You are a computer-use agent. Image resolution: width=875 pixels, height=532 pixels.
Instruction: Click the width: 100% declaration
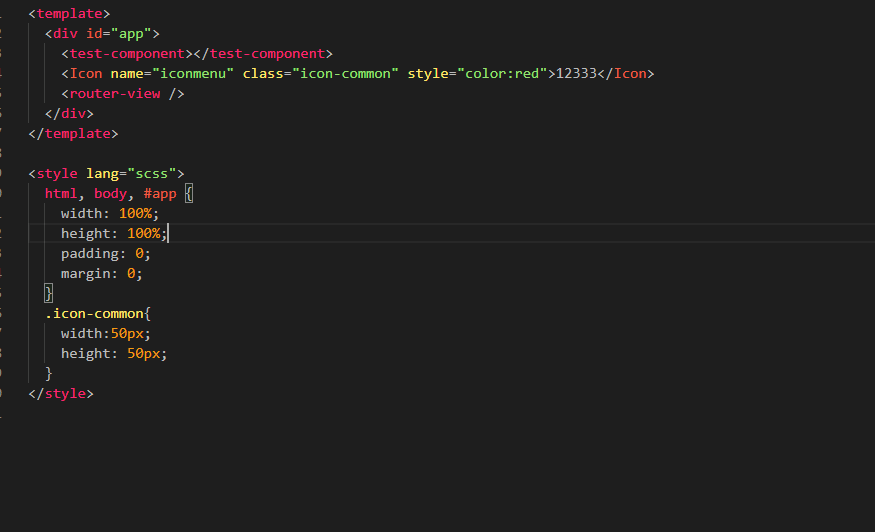pos(109,214)
